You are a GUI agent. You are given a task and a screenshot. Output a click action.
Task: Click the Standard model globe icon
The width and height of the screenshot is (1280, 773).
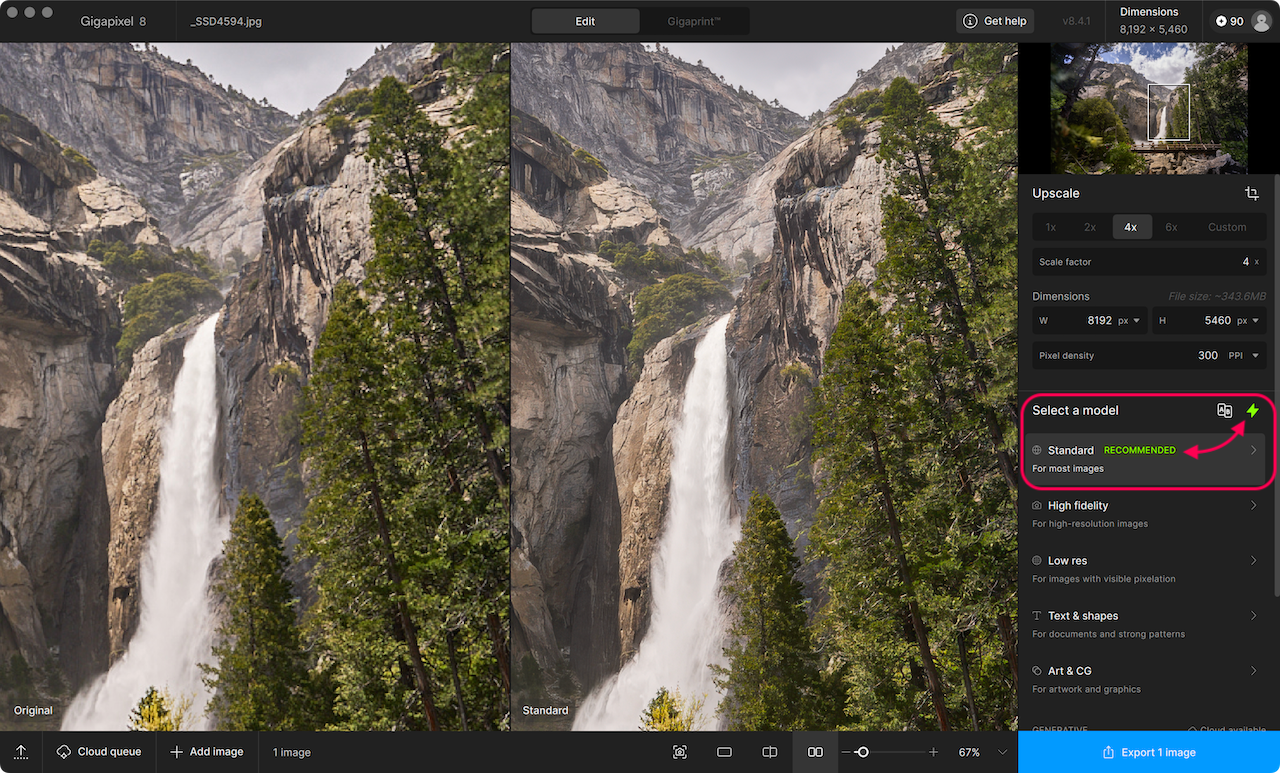click(x=1037, y=450)
